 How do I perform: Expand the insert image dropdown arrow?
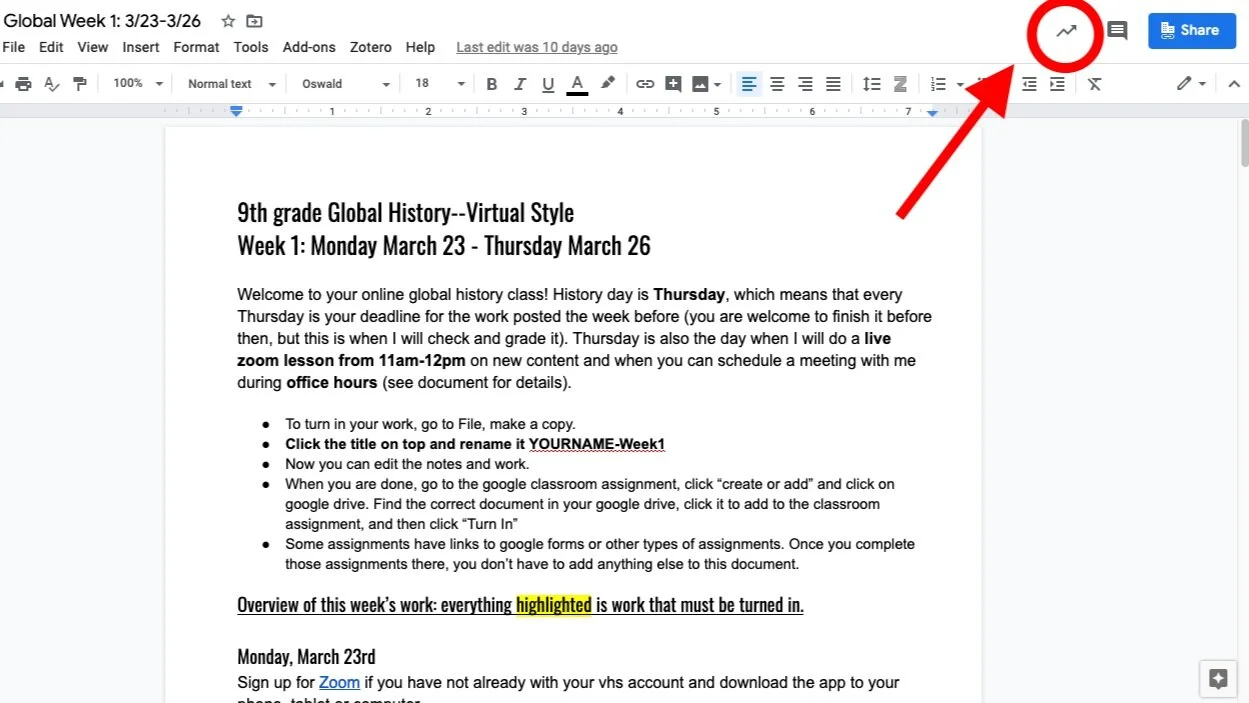717,84
